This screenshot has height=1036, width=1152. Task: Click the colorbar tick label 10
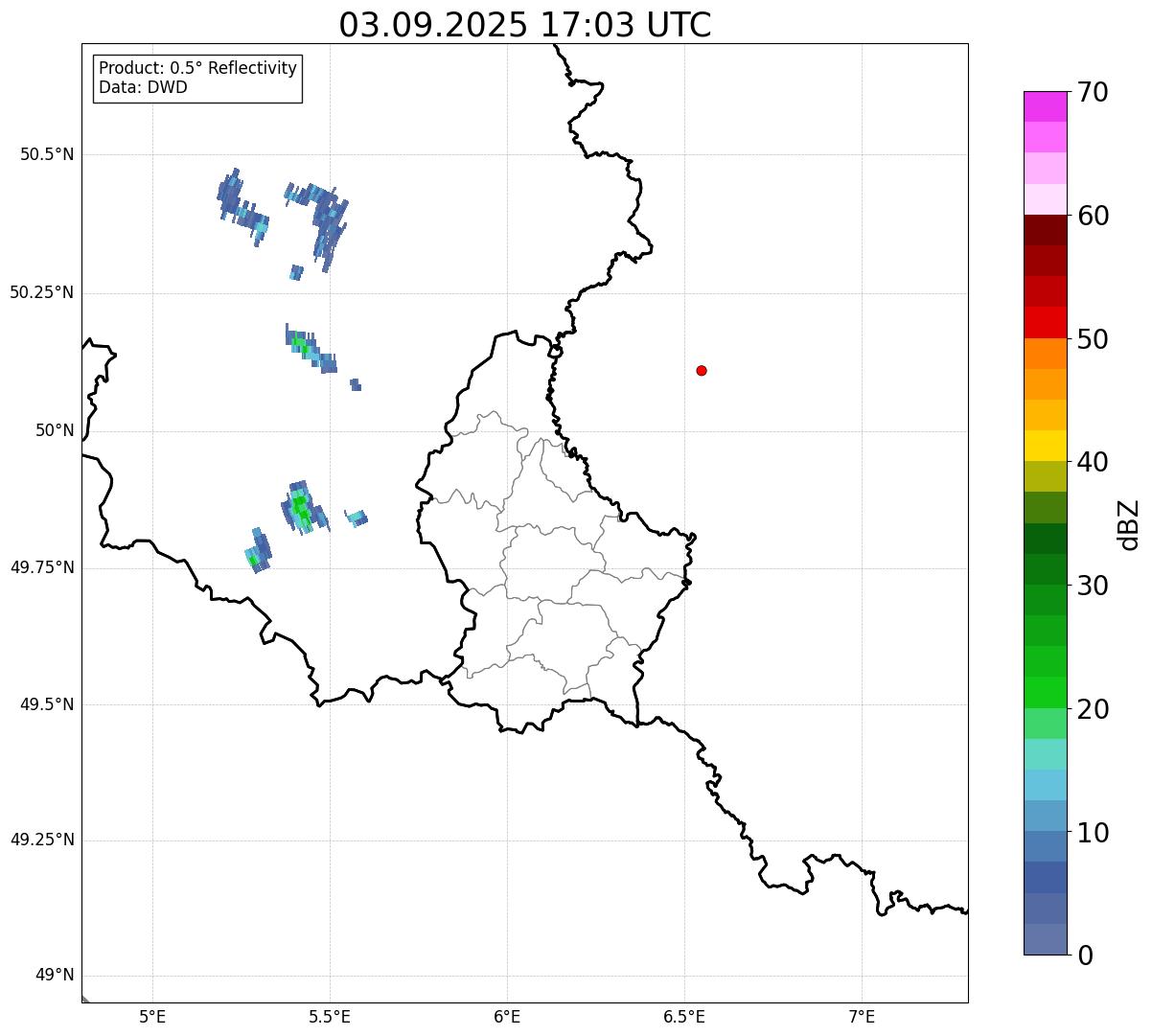1093,833
